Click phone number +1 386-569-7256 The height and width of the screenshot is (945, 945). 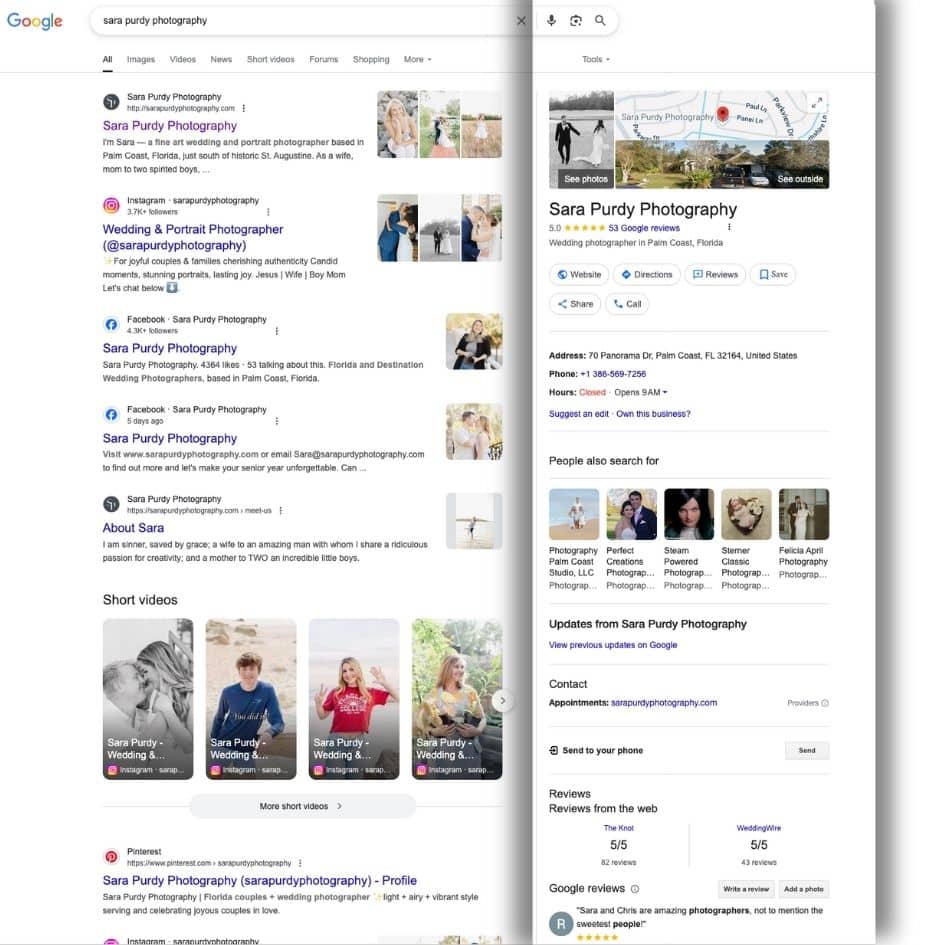(613, 374)
